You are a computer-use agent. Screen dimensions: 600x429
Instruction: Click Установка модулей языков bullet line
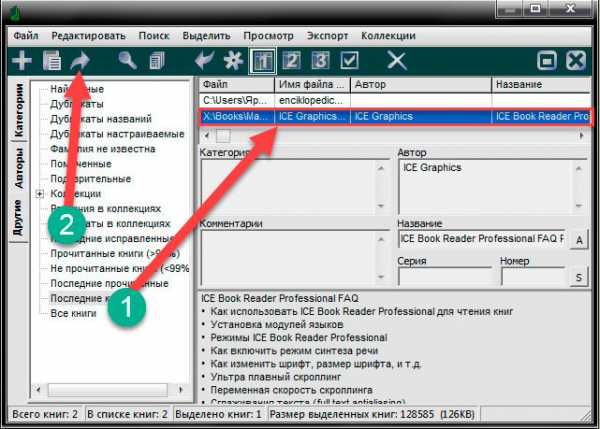[277, 325]
